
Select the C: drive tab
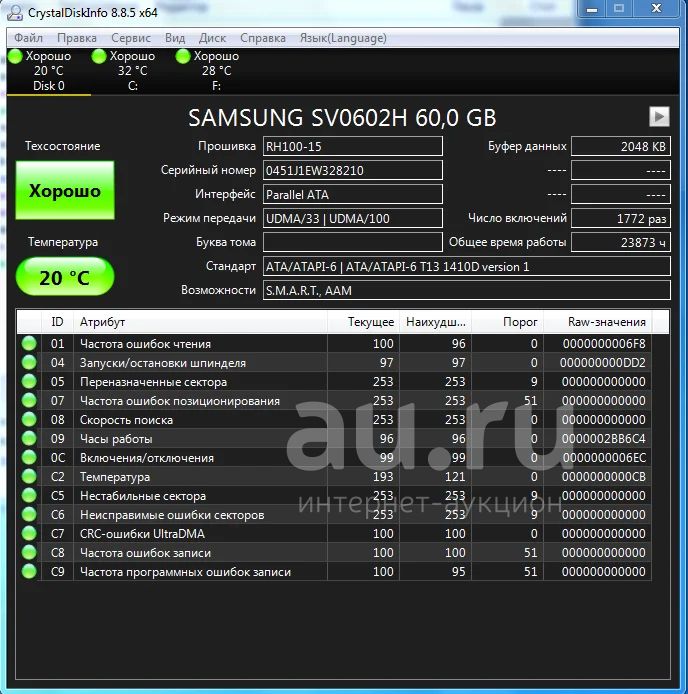pyautogui.click(x=133, y=71)
